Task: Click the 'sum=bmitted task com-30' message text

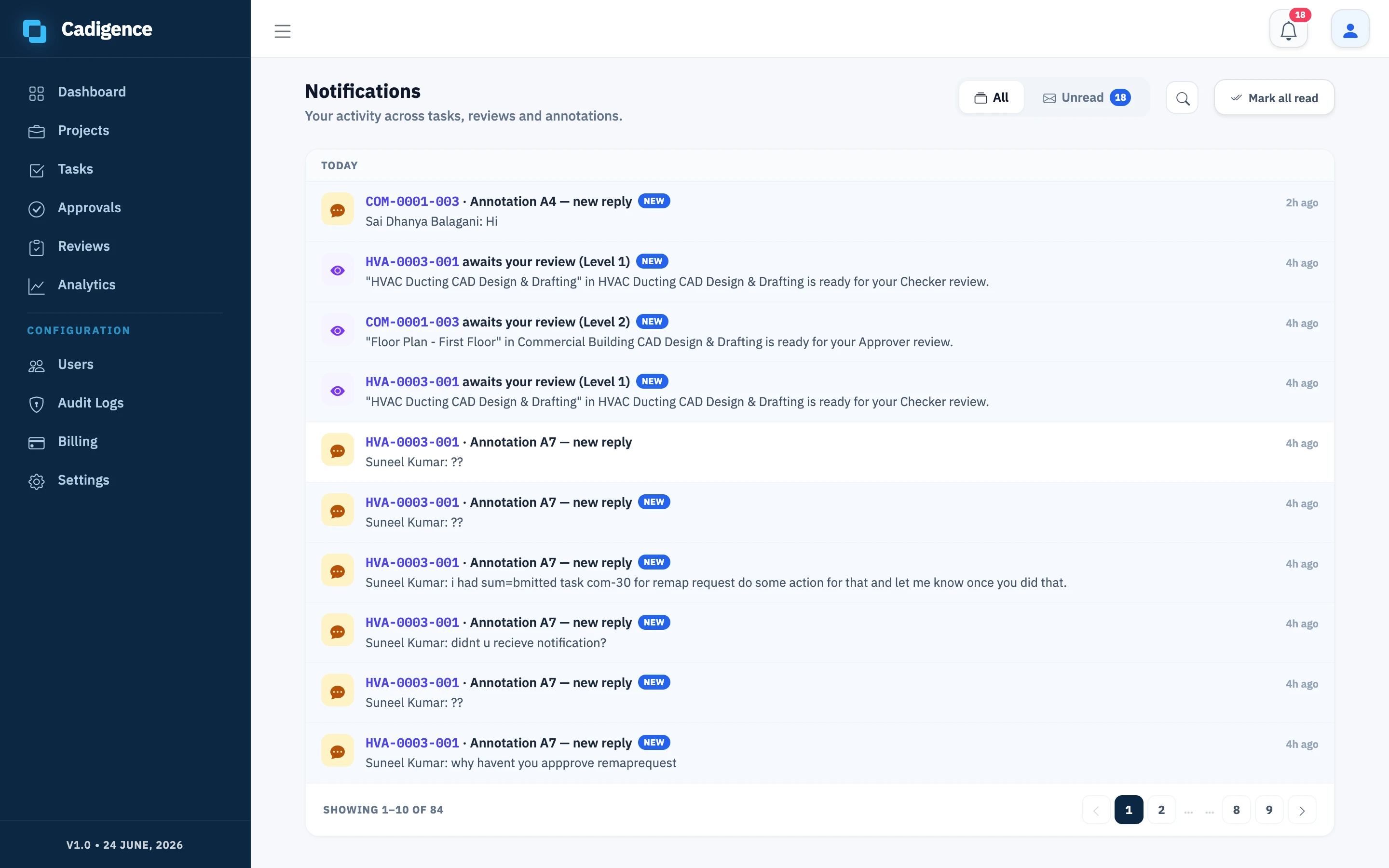Action: [716, 583]
